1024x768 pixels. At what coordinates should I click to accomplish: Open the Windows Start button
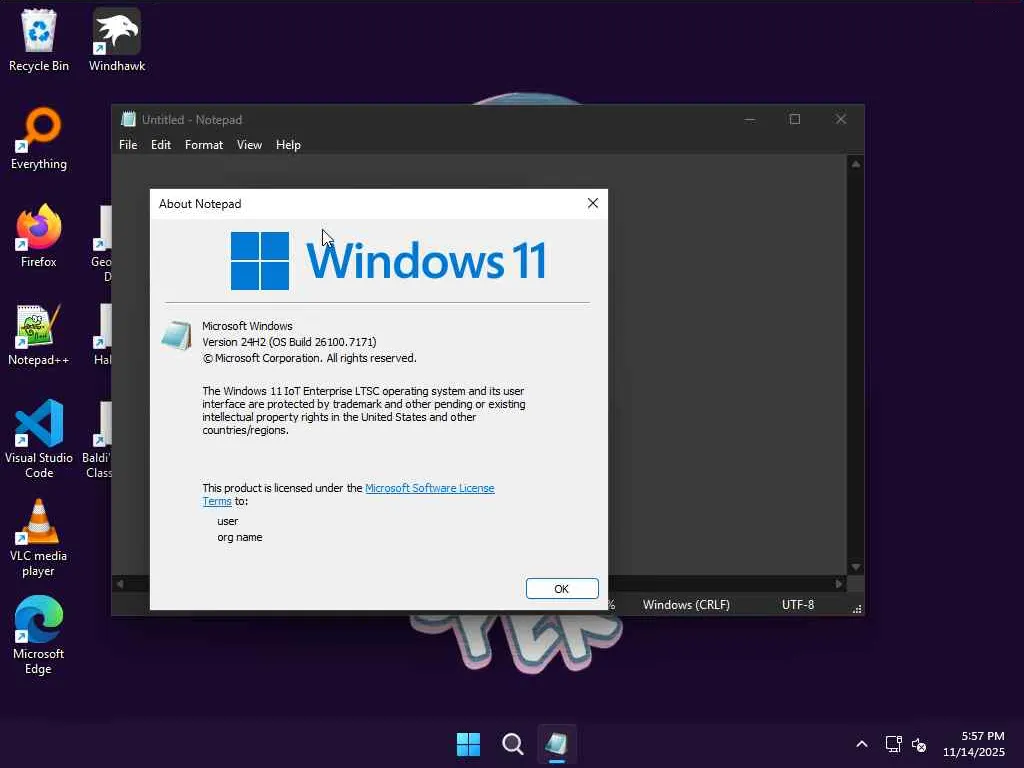468,744
